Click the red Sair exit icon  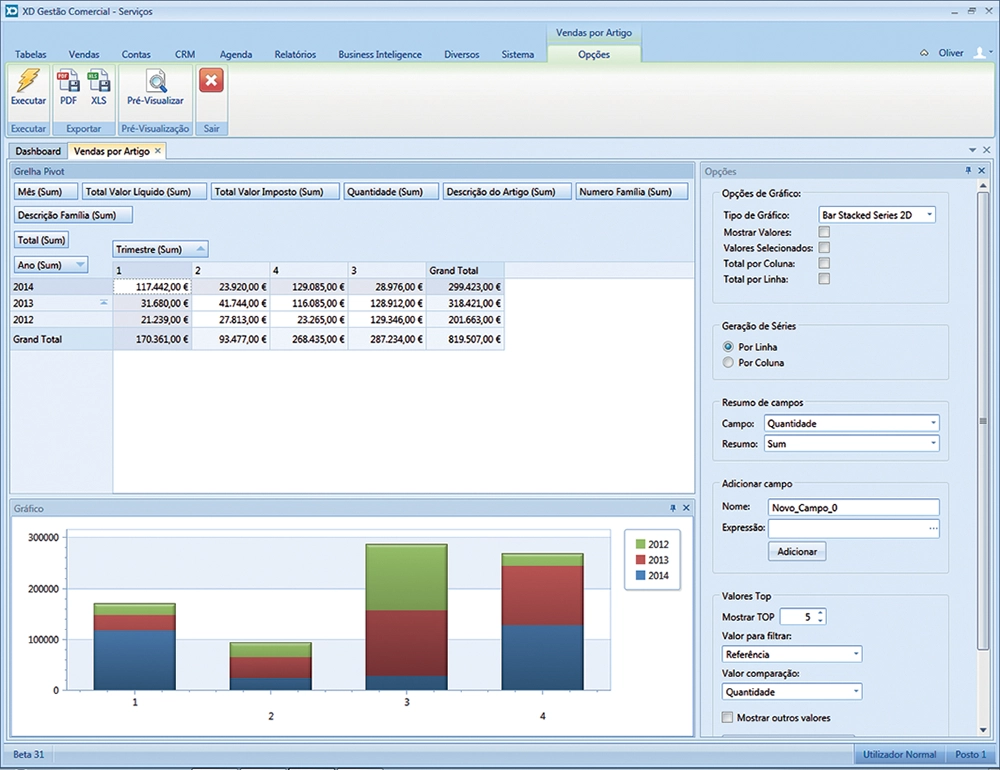(211, 82)
